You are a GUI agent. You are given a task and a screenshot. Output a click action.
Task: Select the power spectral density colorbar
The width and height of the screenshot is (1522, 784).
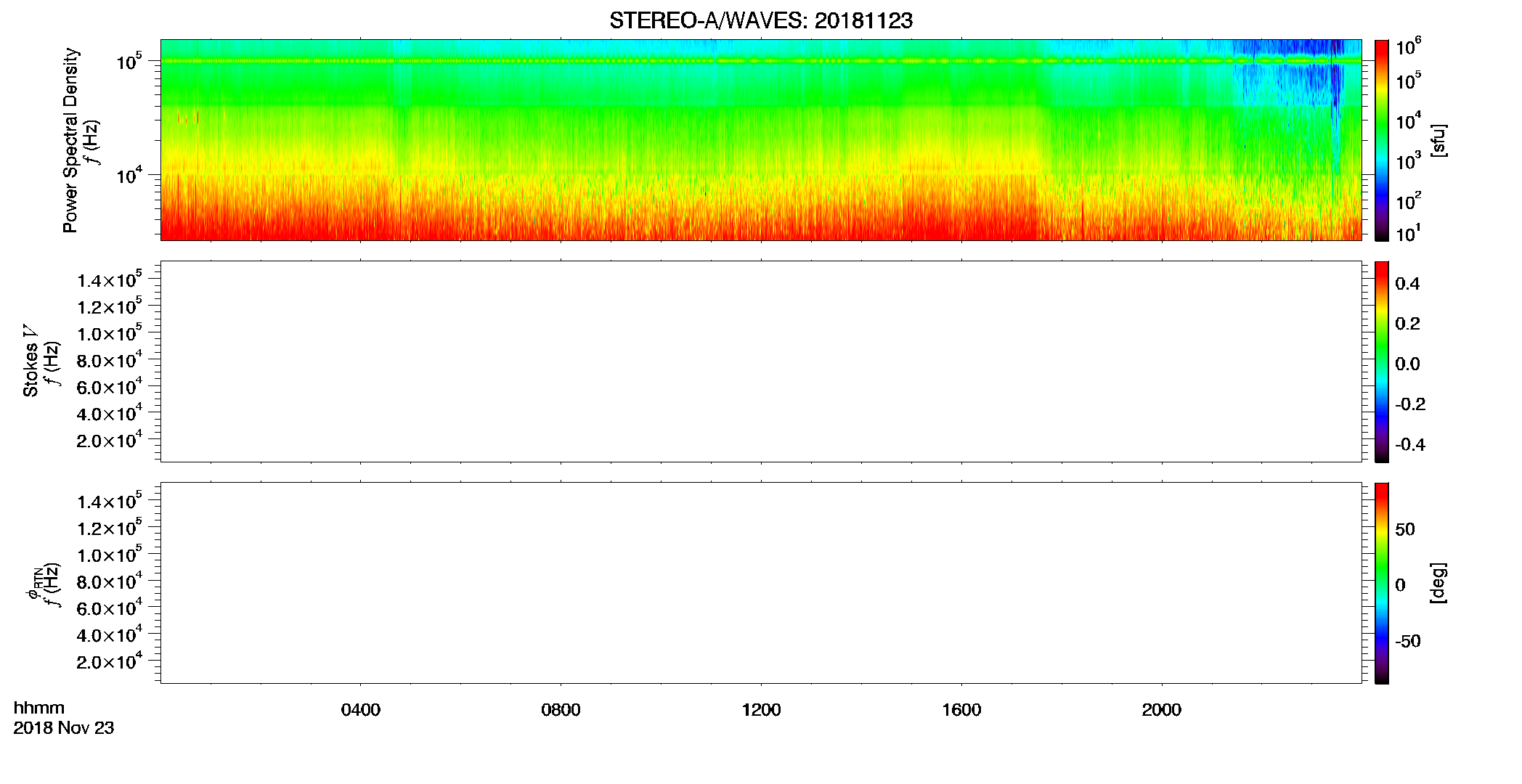coord(1381,140)
